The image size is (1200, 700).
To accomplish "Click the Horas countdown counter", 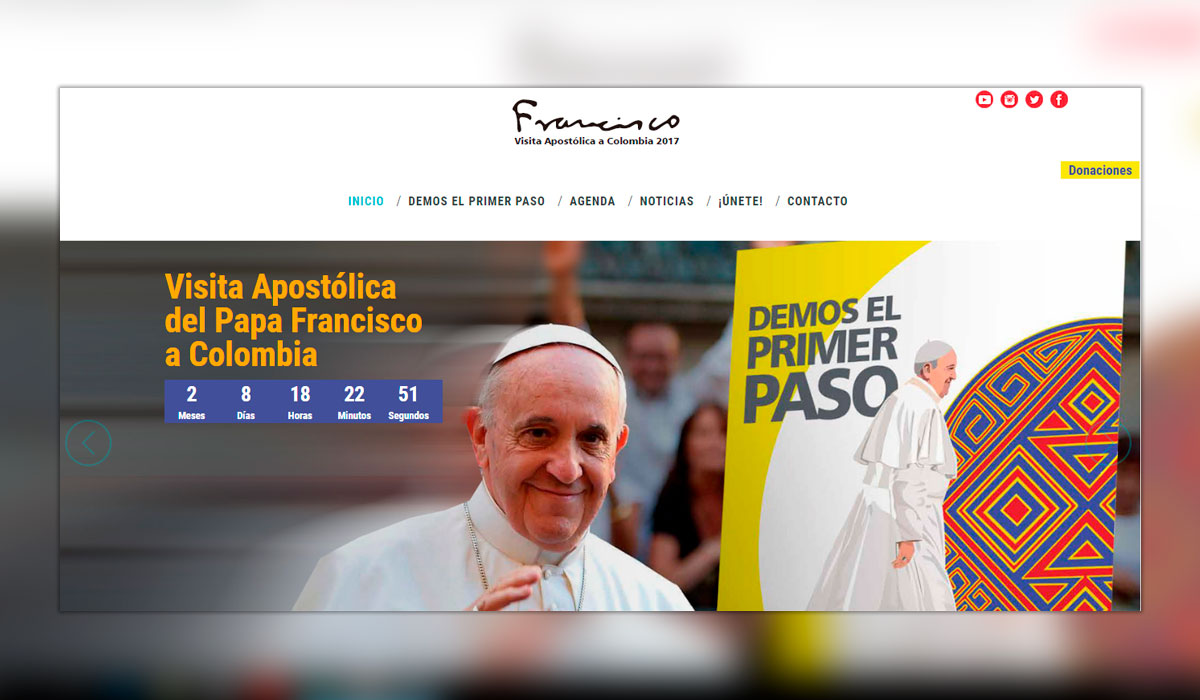I will click(x=300, y=401).
